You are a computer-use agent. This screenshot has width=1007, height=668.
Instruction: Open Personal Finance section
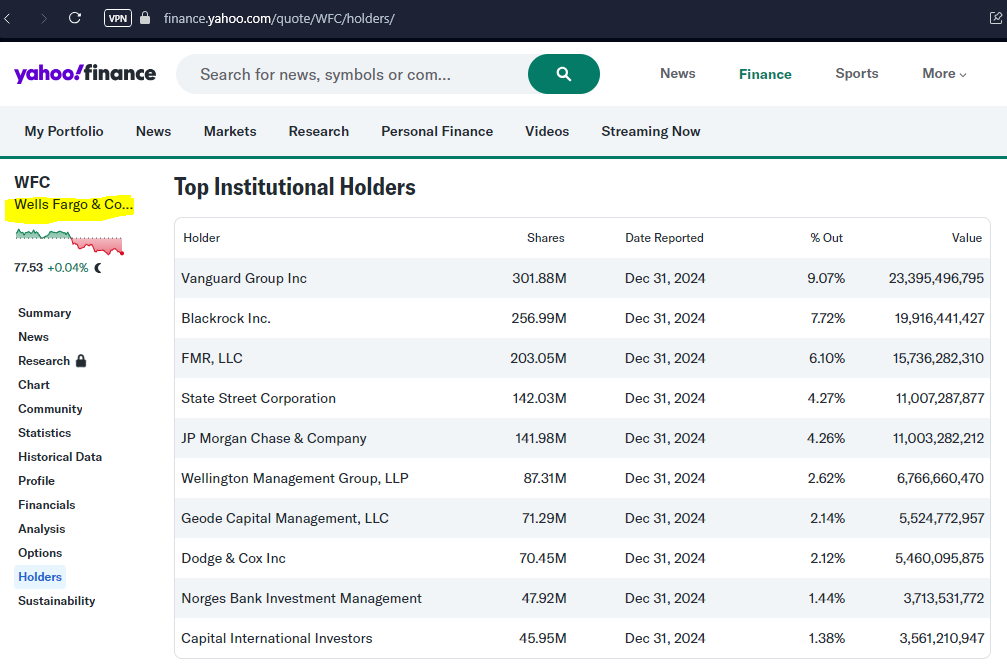(437, 131)
